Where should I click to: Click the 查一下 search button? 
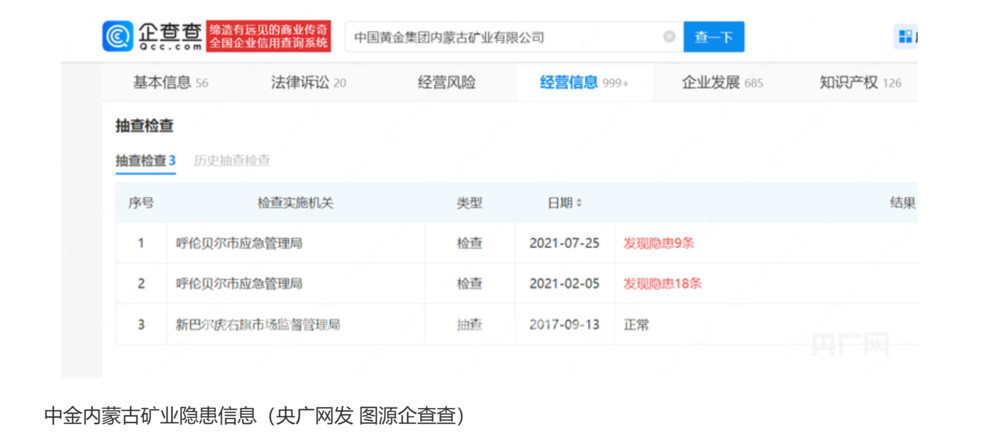pos(714,37)
